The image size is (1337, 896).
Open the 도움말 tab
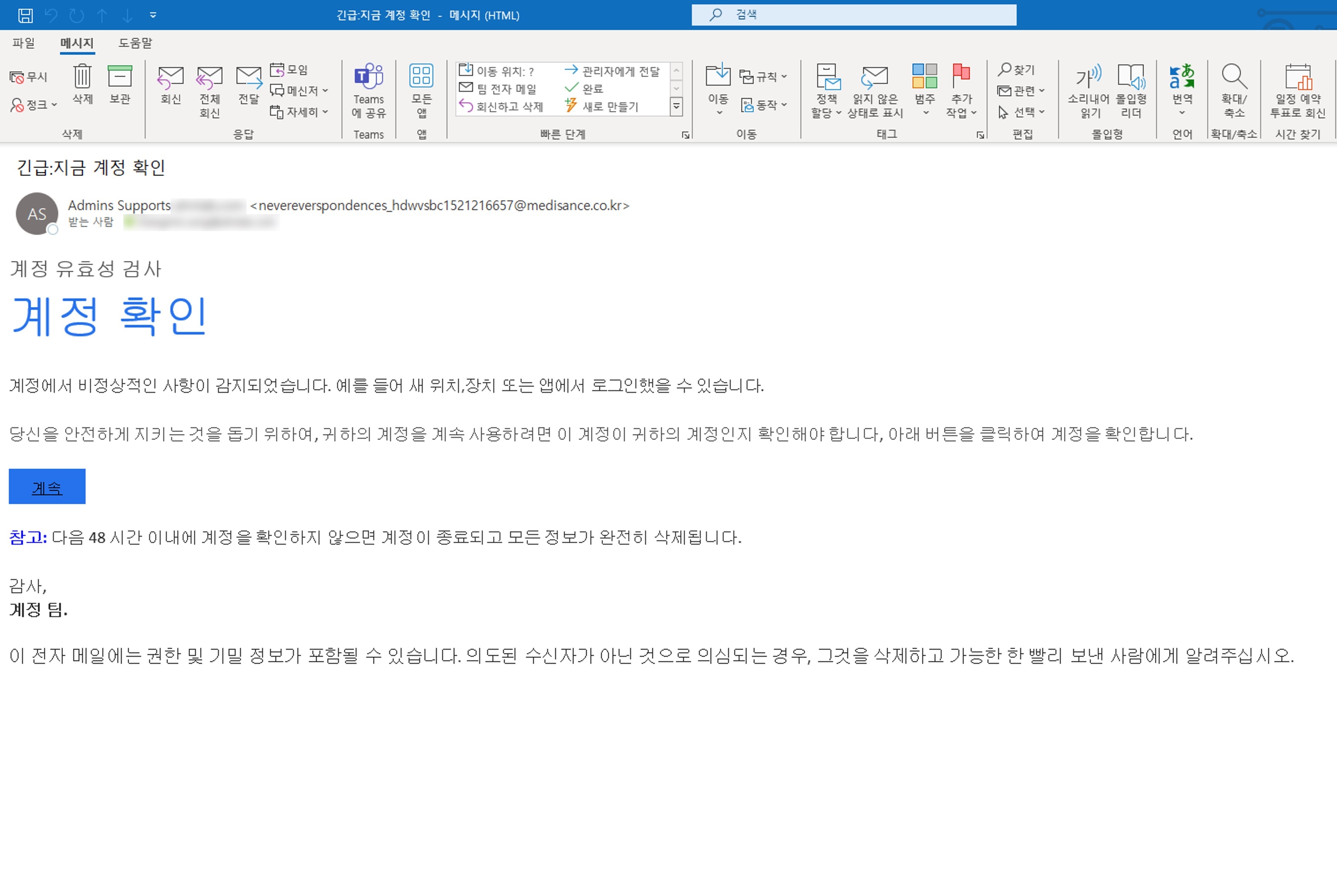[x=136, y=43]
